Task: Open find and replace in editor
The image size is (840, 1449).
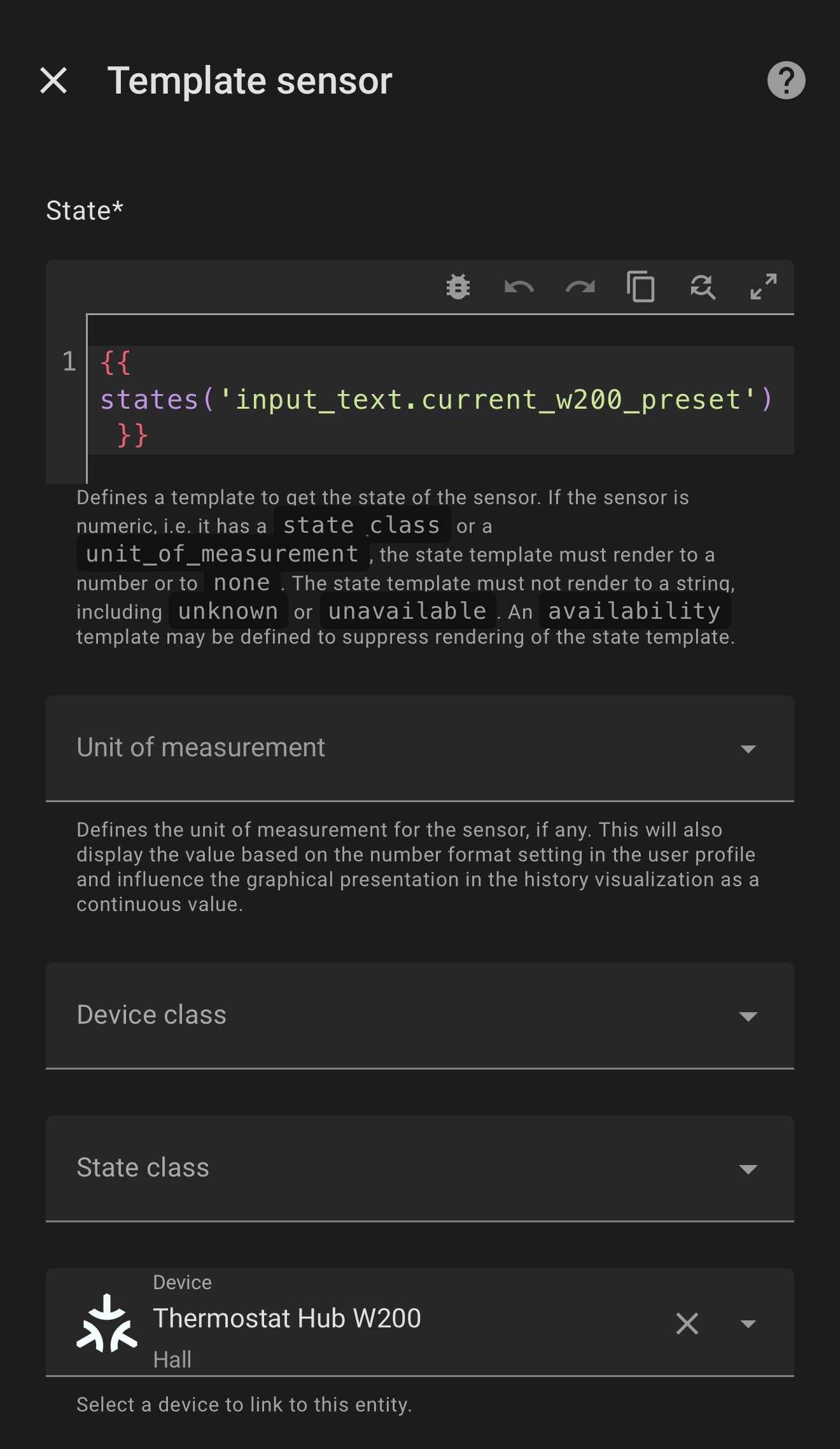Action: pyautogui.click(x=703, y=287)
